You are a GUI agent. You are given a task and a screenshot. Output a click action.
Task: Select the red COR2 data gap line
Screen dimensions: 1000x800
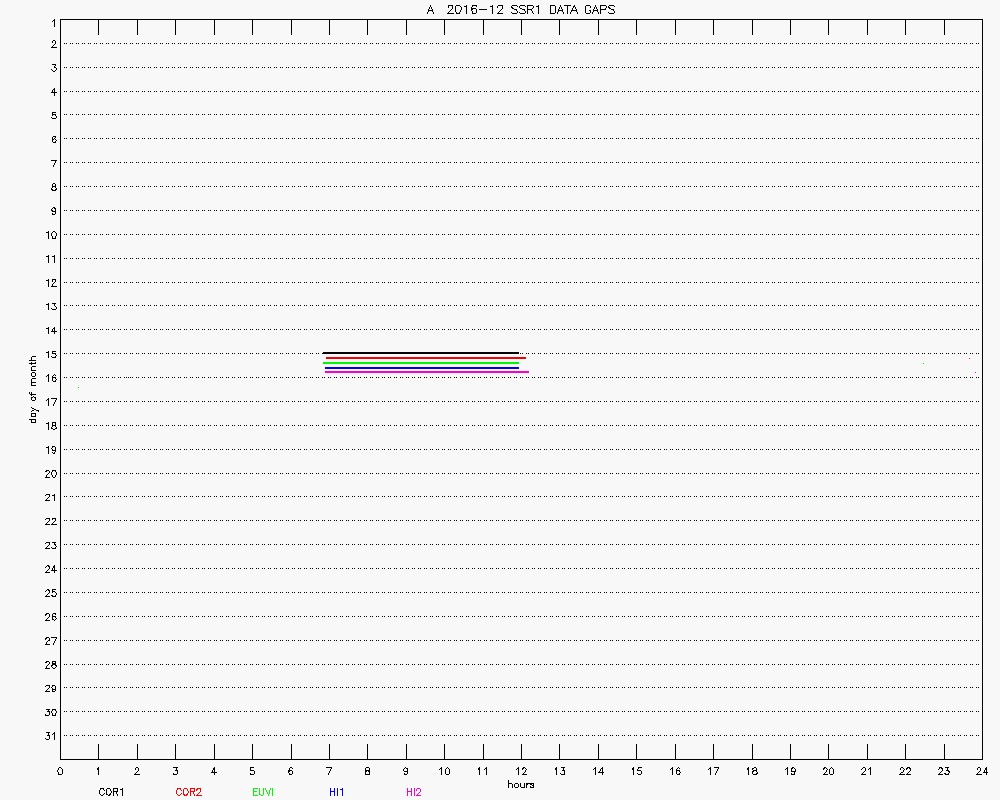click(425, 358)
